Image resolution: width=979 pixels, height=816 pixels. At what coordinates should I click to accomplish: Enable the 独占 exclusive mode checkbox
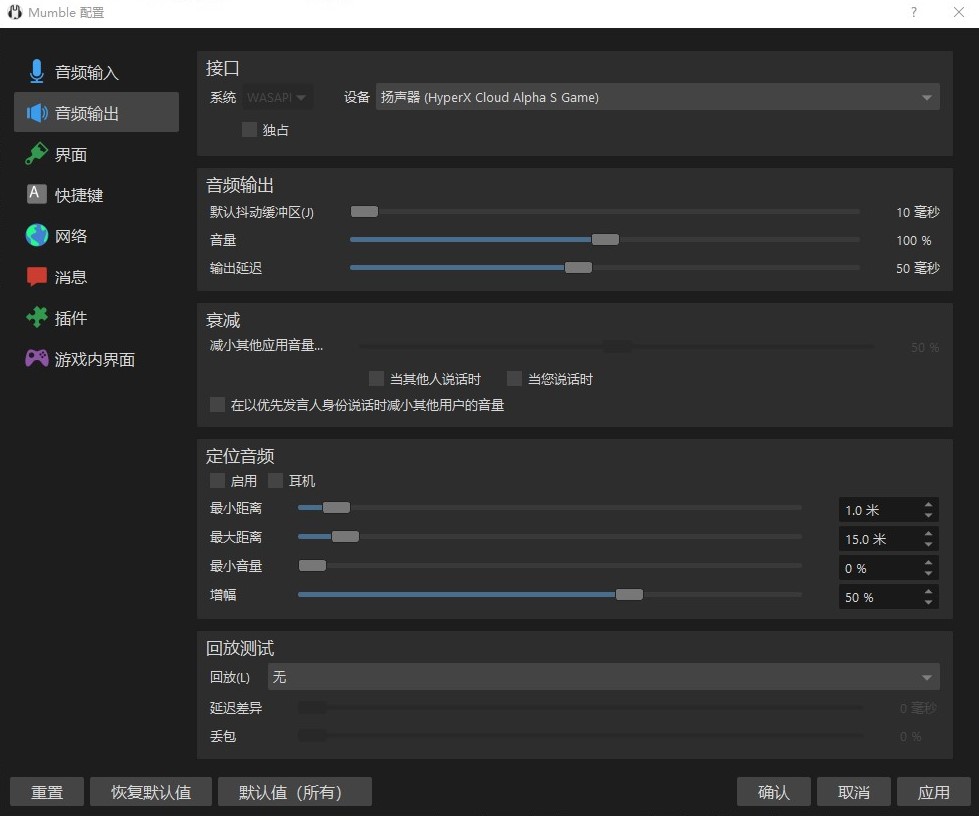(x=250, y=130)
